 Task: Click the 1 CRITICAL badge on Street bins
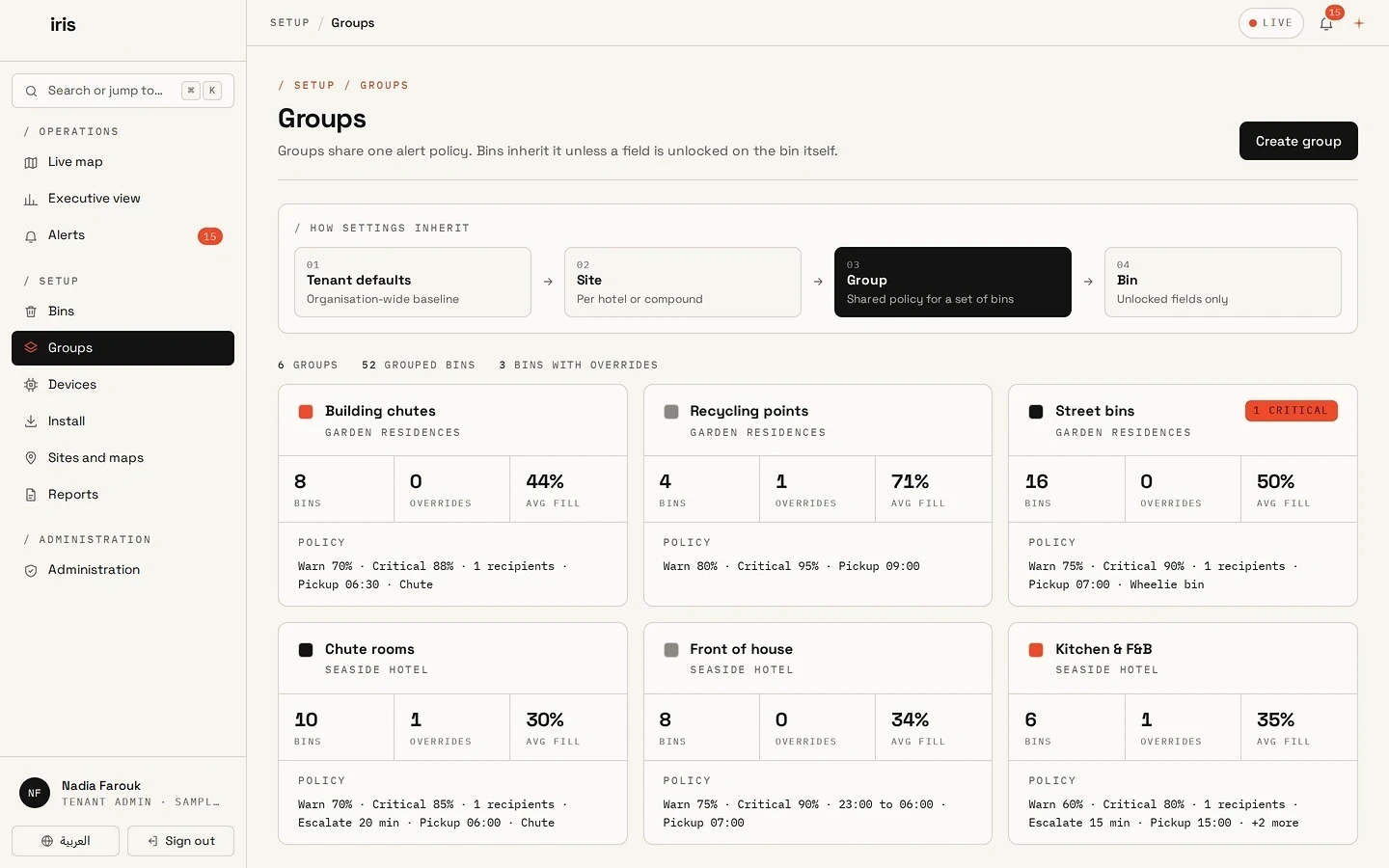[1292, 411]
